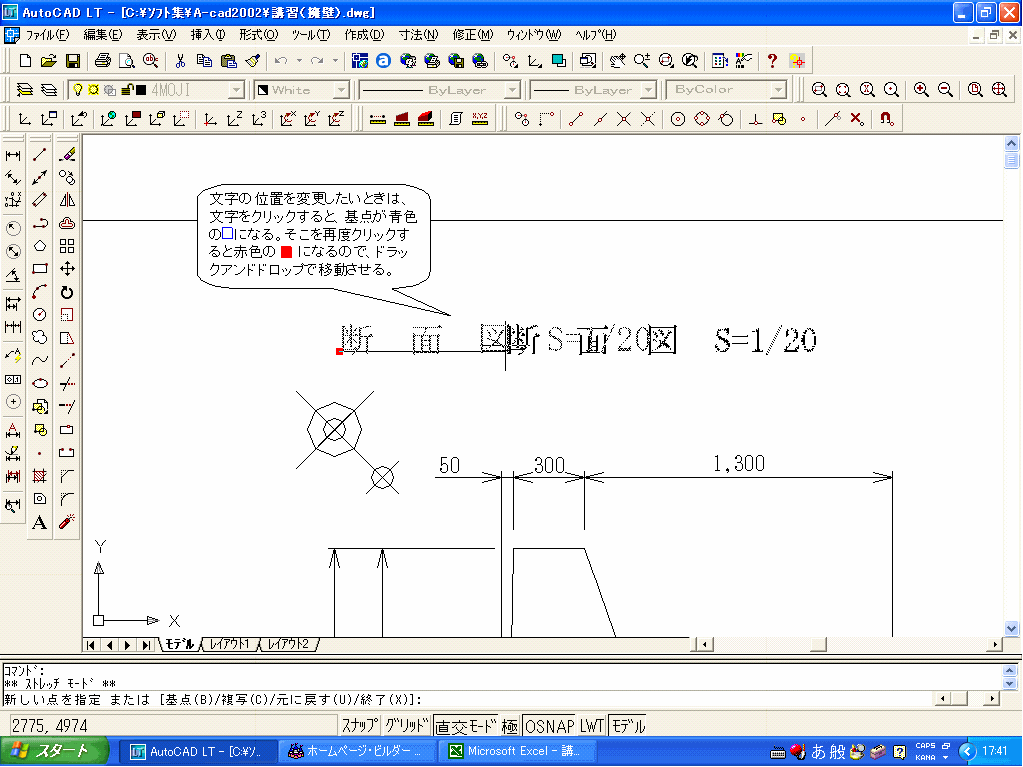Select the Radius Dimension tool

click(13, 228)
